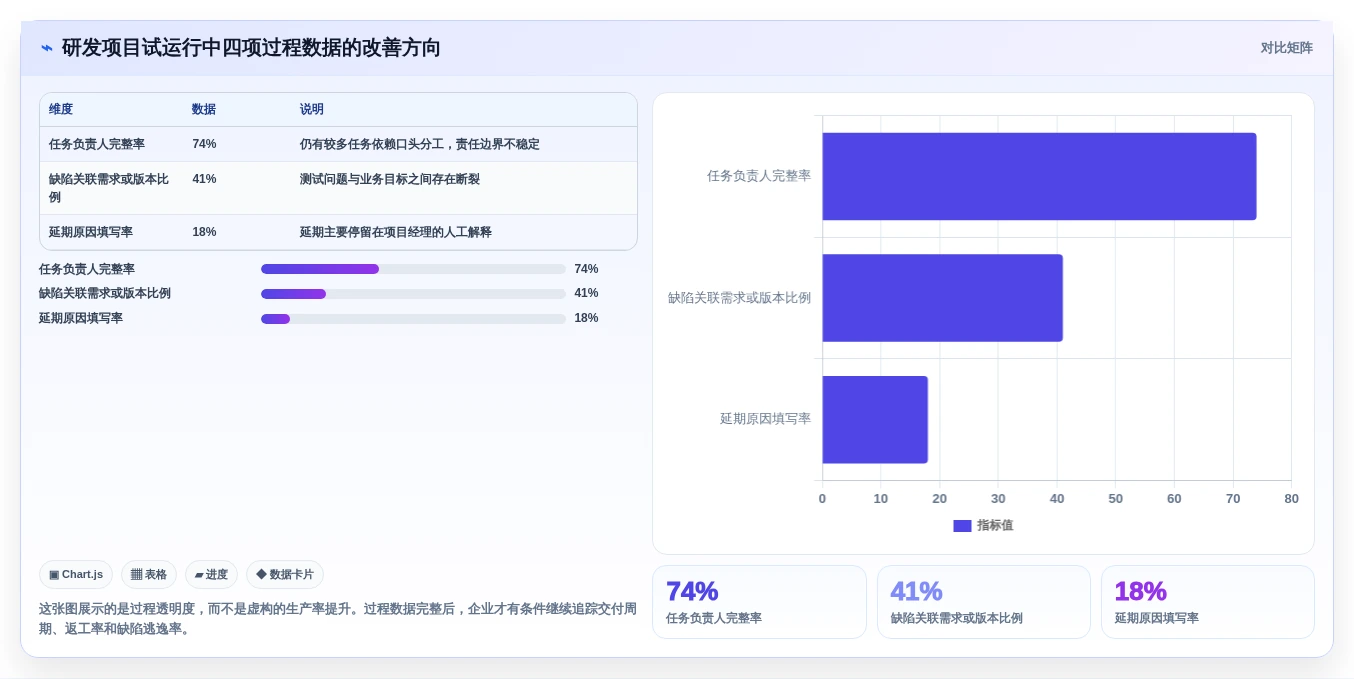This screenshot has height=679, width=1354.
Task: Select the Chart.js tag chip
Action: click(76, 574)
